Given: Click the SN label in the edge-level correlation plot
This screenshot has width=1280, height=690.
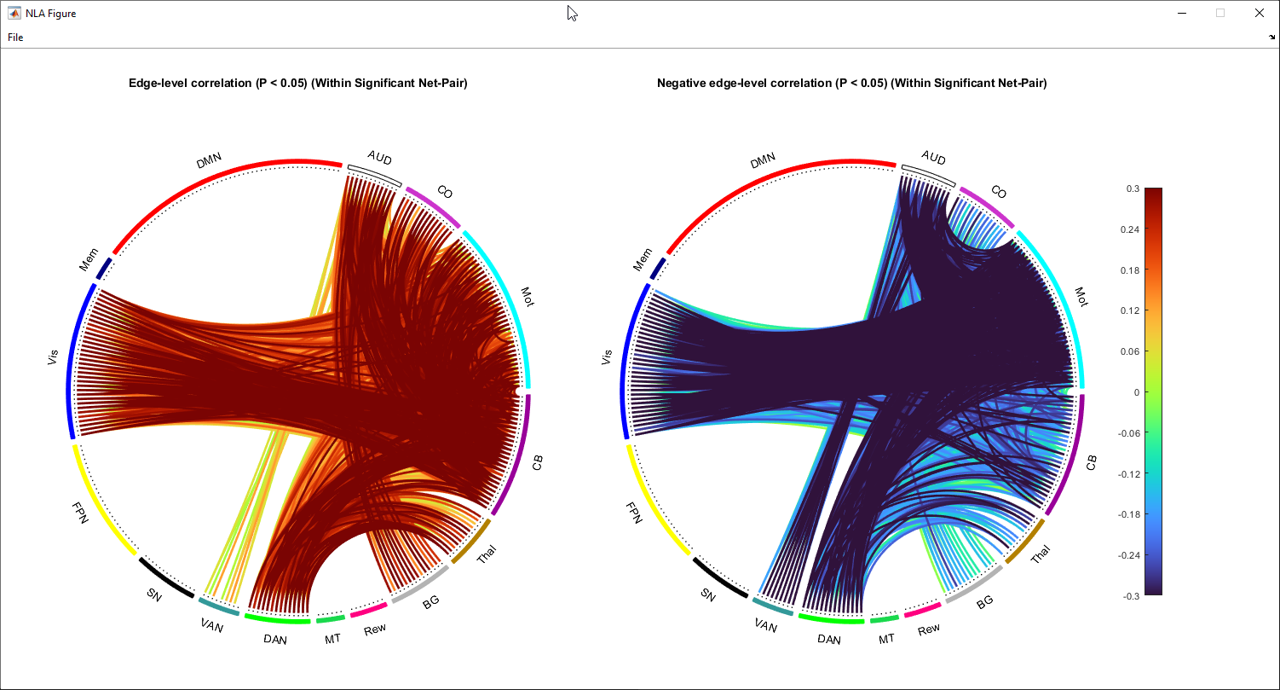Looking at the screenshot, I should (x=153, y=595).
